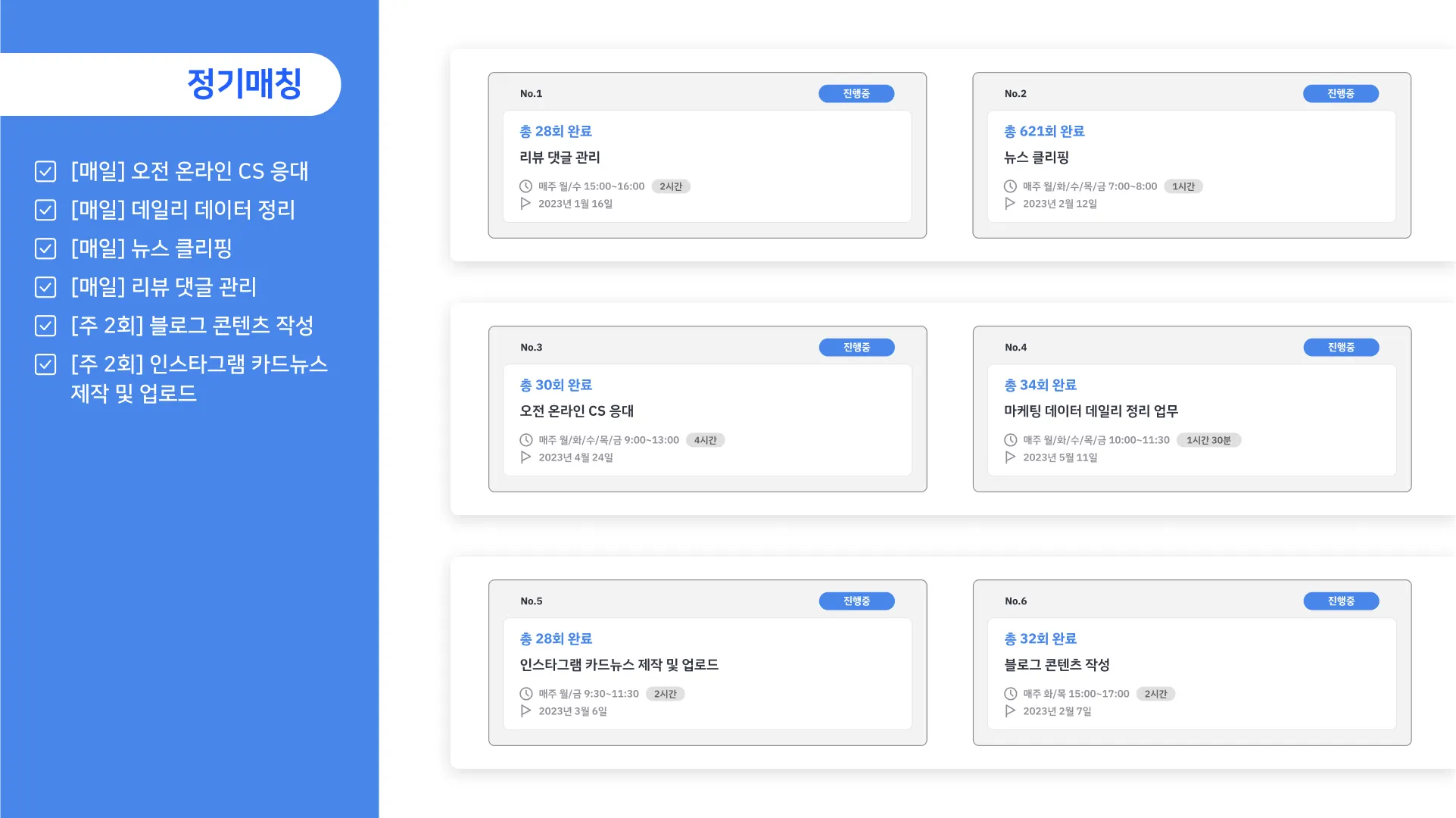Click the clock icon in card No.1
The image size is (1456, 818).
(525, 186)
